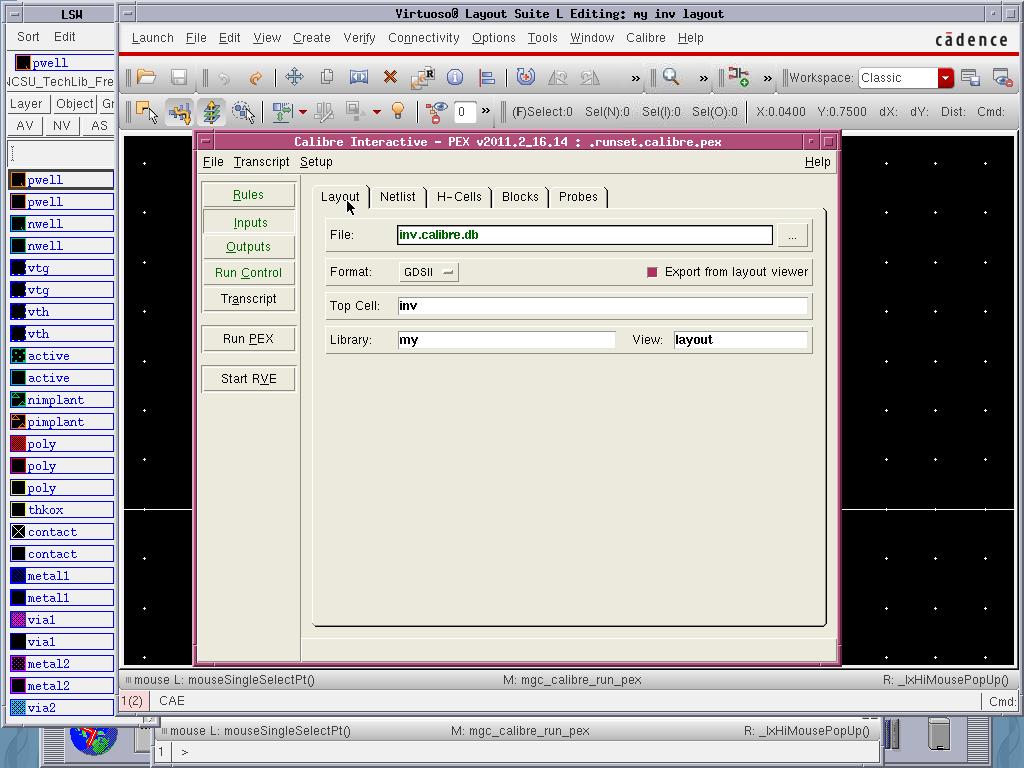
Task: Switch to the Probes tab
Action: pyautogui.click(x=578, y=197)
